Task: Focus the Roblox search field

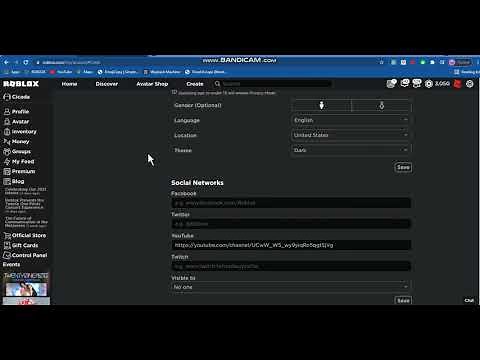Action: [277, 84]
